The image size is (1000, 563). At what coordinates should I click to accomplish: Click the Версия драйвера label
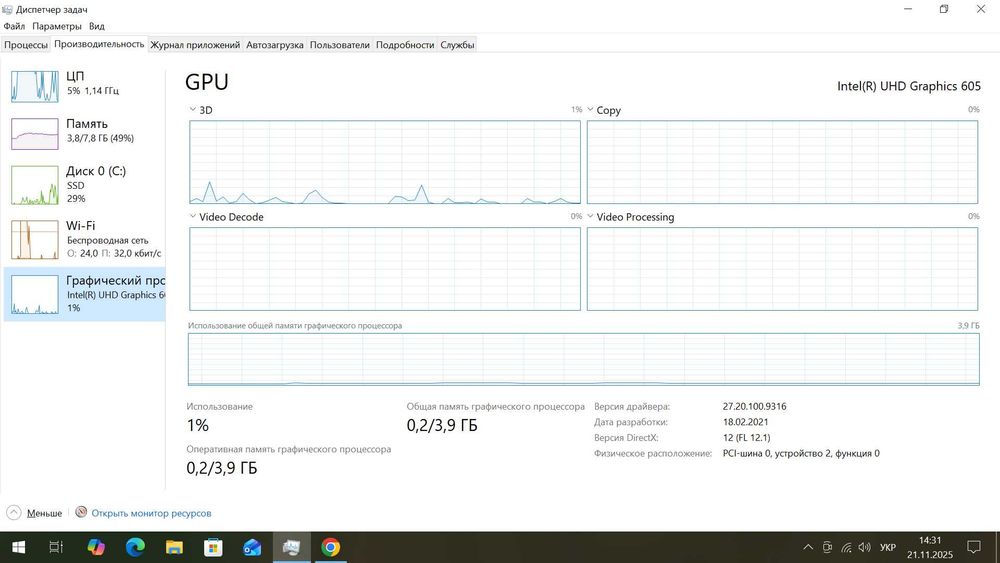(x=632, y=406)
